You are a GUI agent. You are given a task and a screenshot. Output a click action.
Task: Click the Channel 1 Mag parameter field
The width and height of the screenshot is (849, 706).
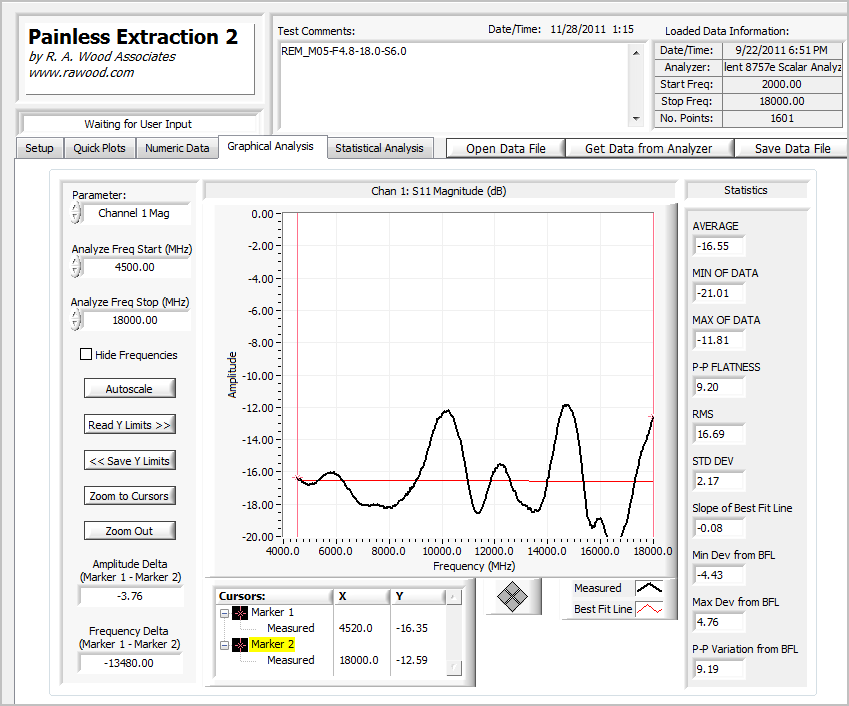coord(135,213)
